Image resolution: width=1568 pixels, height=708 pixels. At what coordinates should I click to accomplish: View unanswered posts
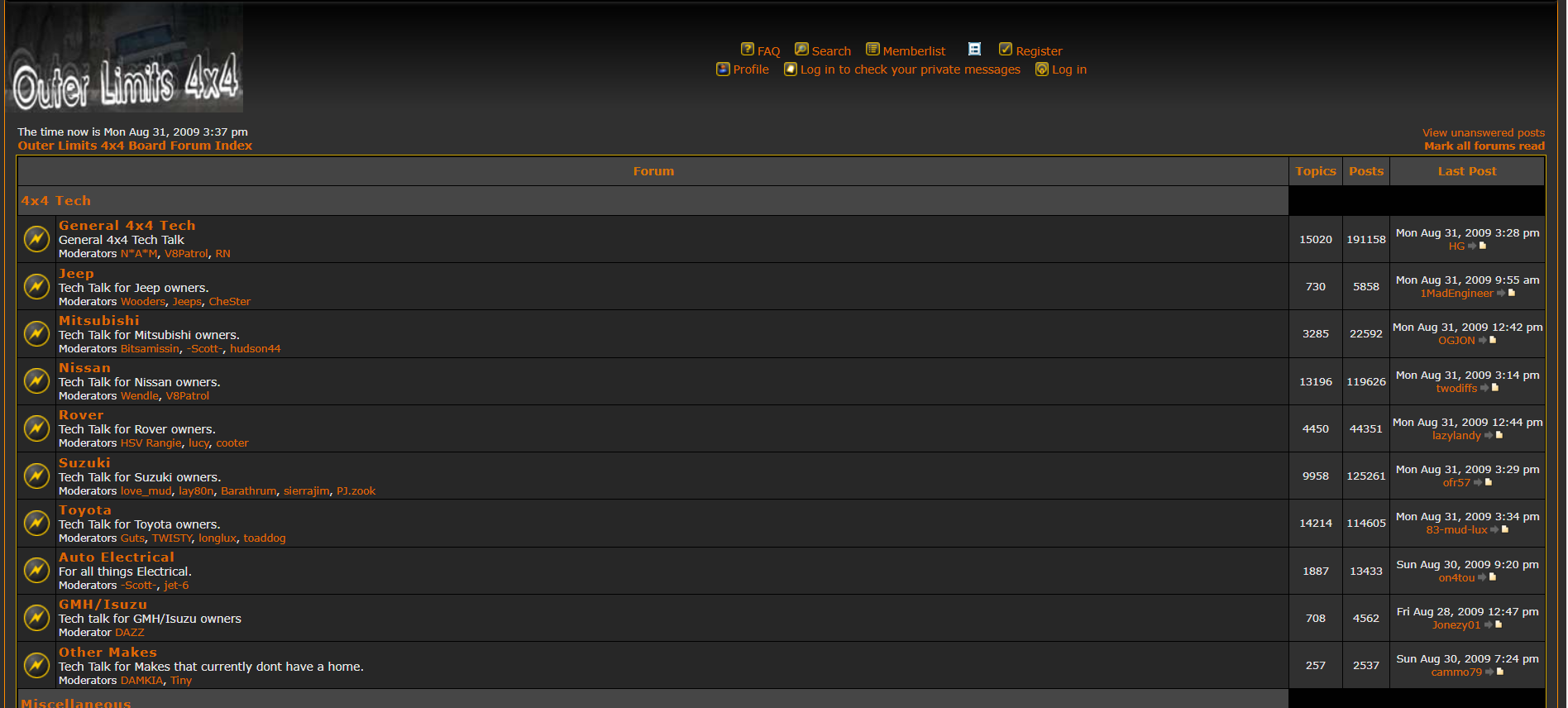tap(1483, 132)
